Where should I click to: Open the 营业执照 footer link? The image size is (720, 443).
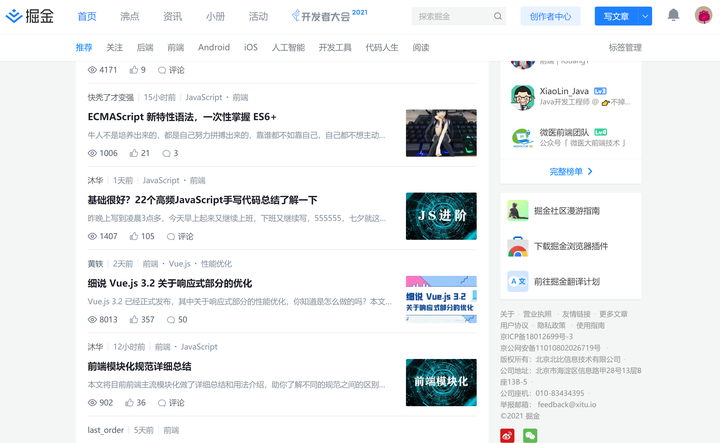537,314
